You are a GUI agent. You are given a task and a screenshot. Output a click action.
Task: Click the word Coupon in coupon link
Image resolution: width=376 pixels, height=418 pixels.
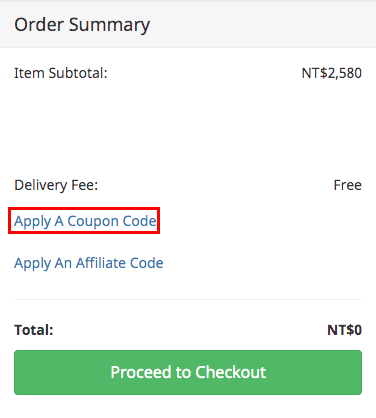point(93,222)
